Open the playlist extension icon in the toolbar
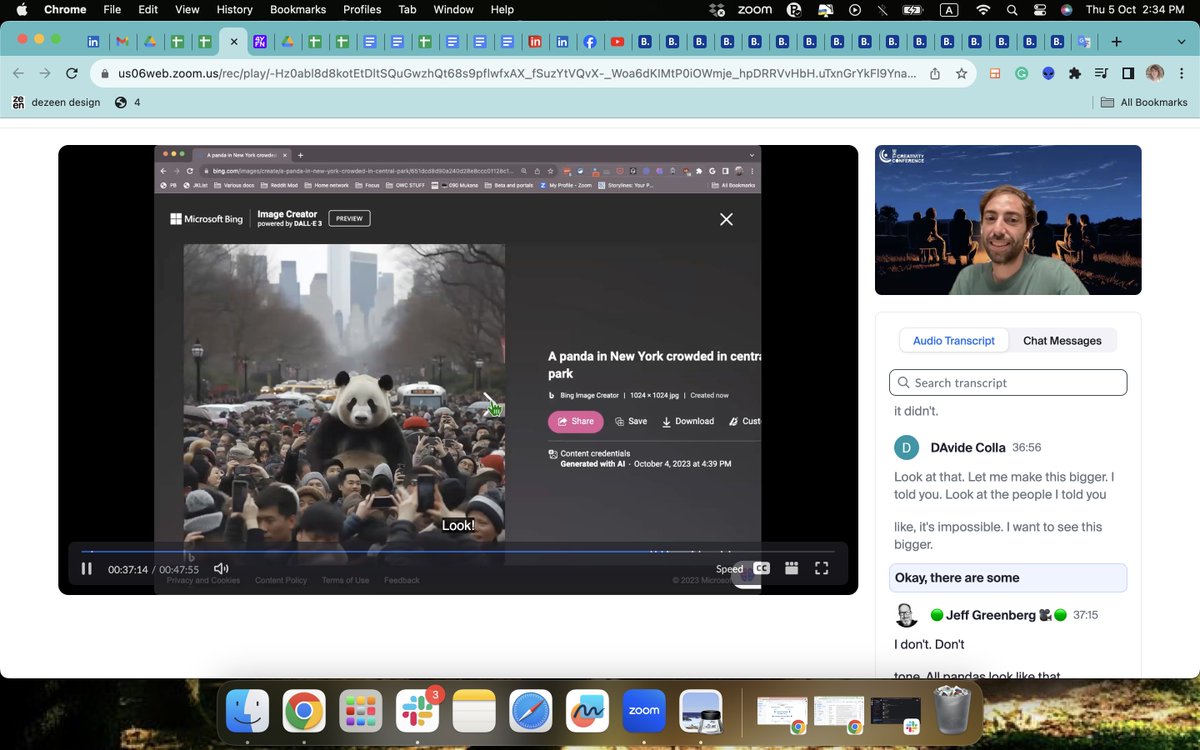Viewport: 1200px width, 750px height. 1102,73
